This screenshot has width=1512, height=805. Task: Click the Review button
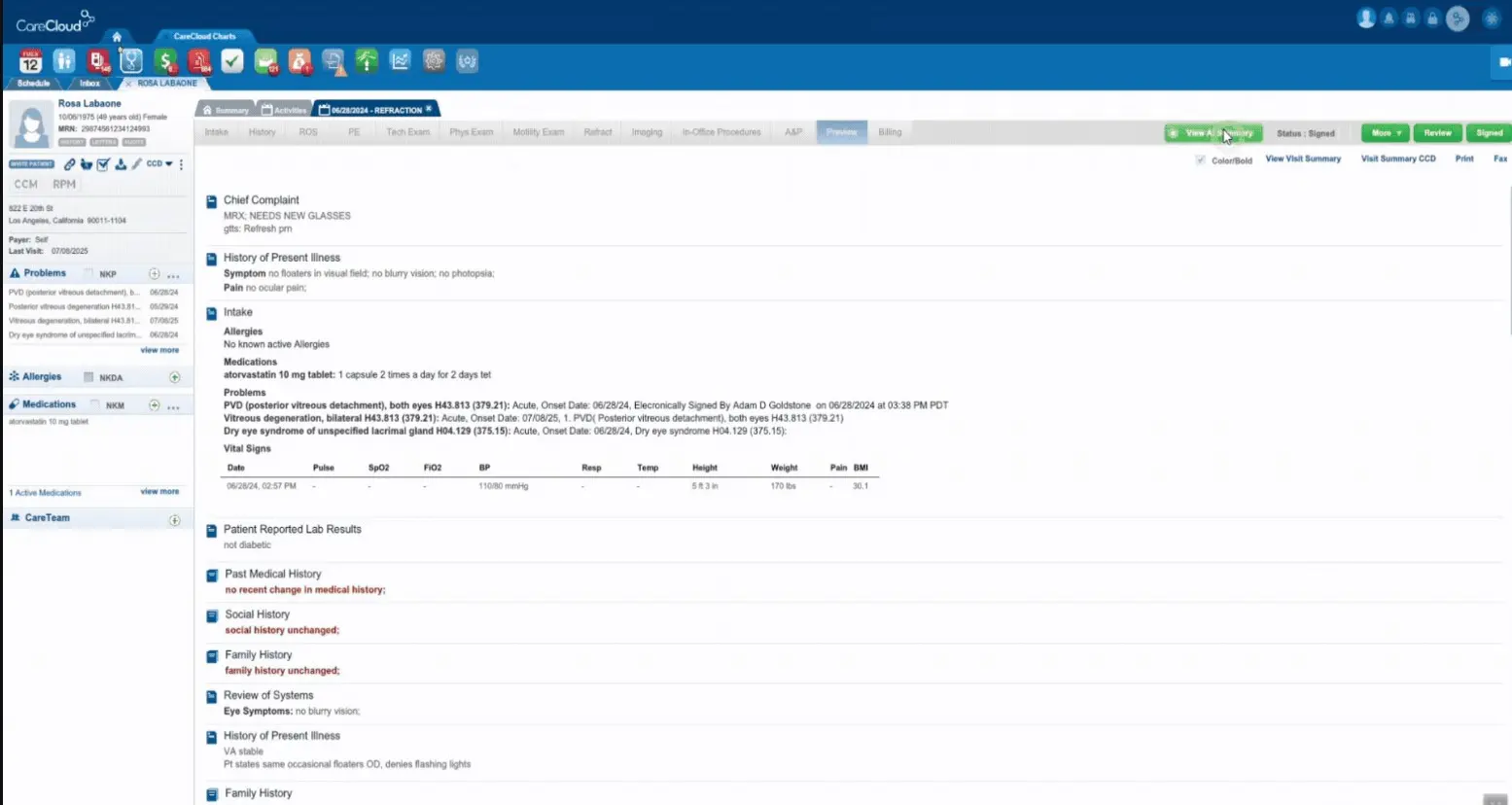click(1437, 133)
